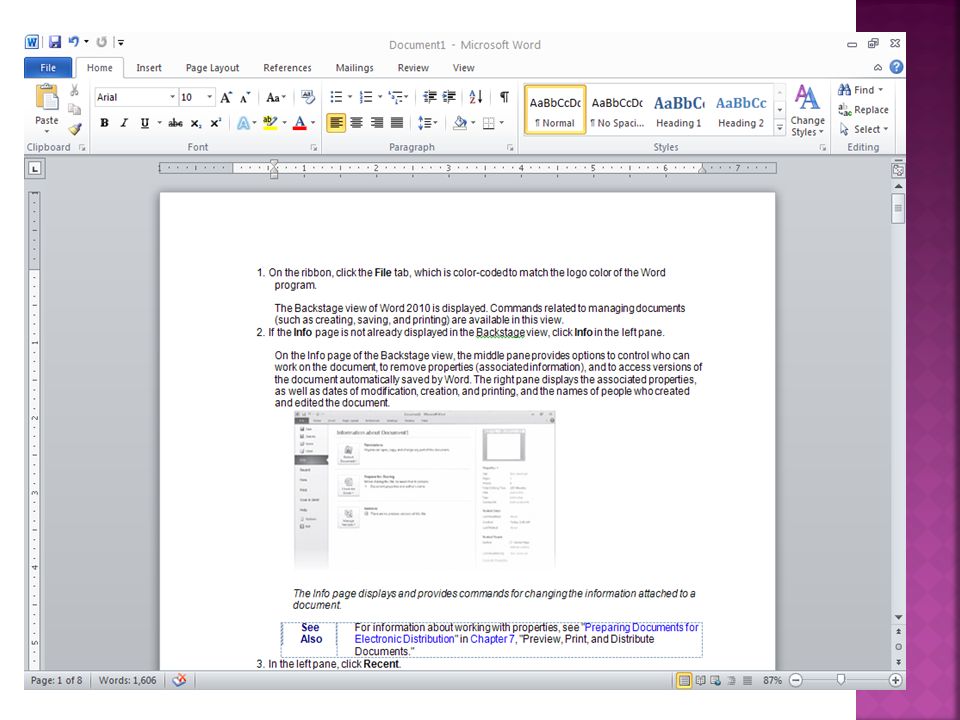Image resolution: width=960 pixels, height=720 pixels.
Task: Click the Sort A-Z icon
Action: pos(476,97)
